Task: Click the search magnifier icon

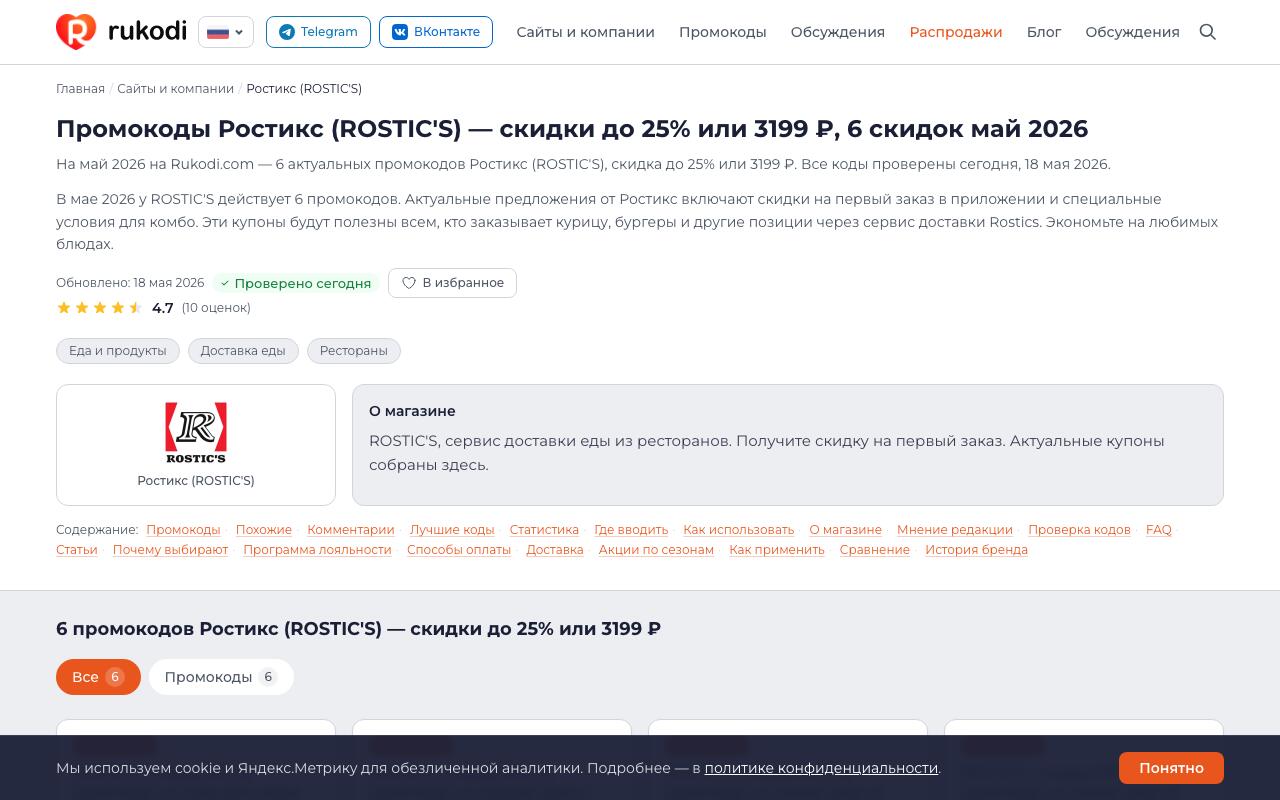Action: point(1208,32)
